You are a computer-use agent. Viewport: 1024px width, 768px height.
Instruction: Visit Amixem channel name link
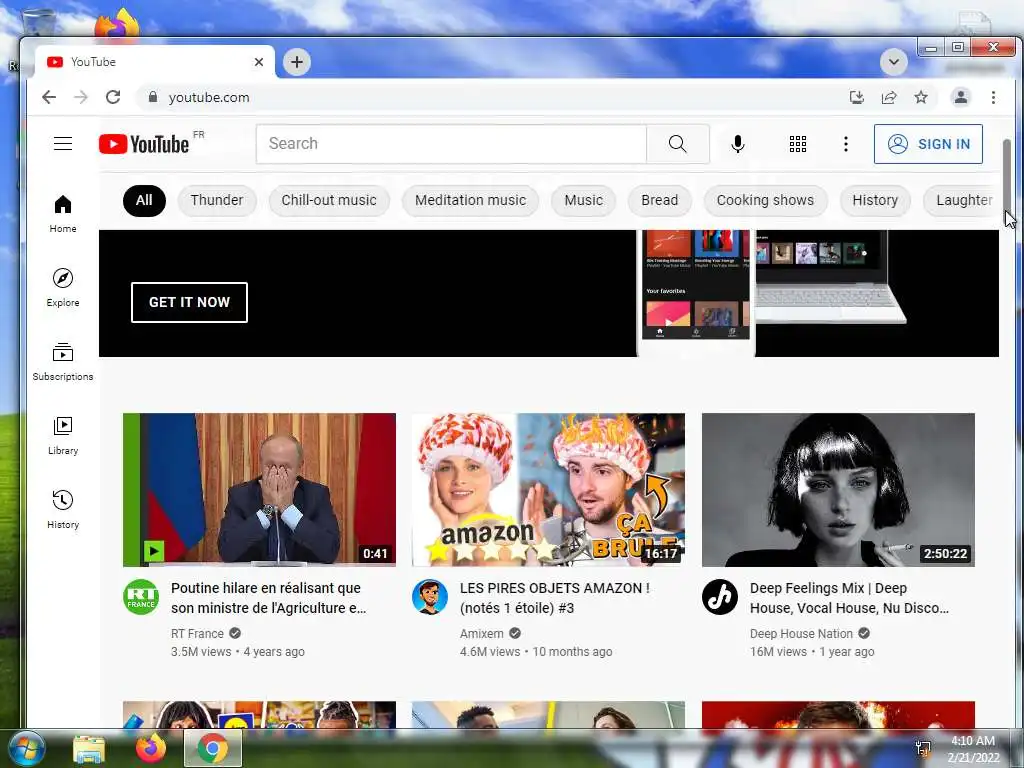(x=481, y=633)
